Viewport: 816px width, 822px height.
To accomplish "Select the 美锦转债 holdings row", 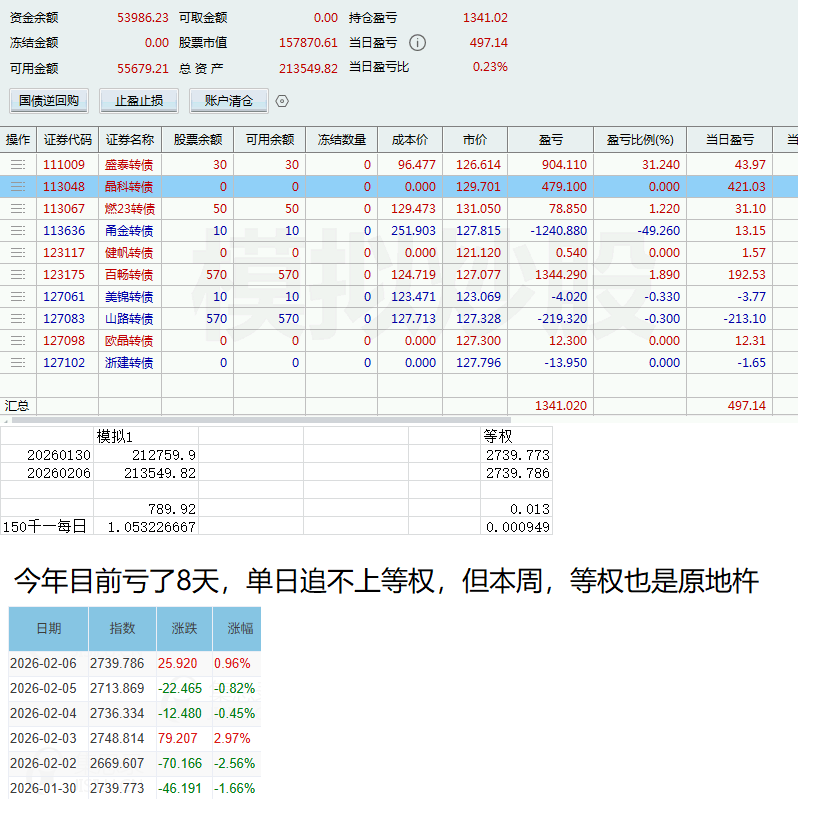I will point(399,297).
